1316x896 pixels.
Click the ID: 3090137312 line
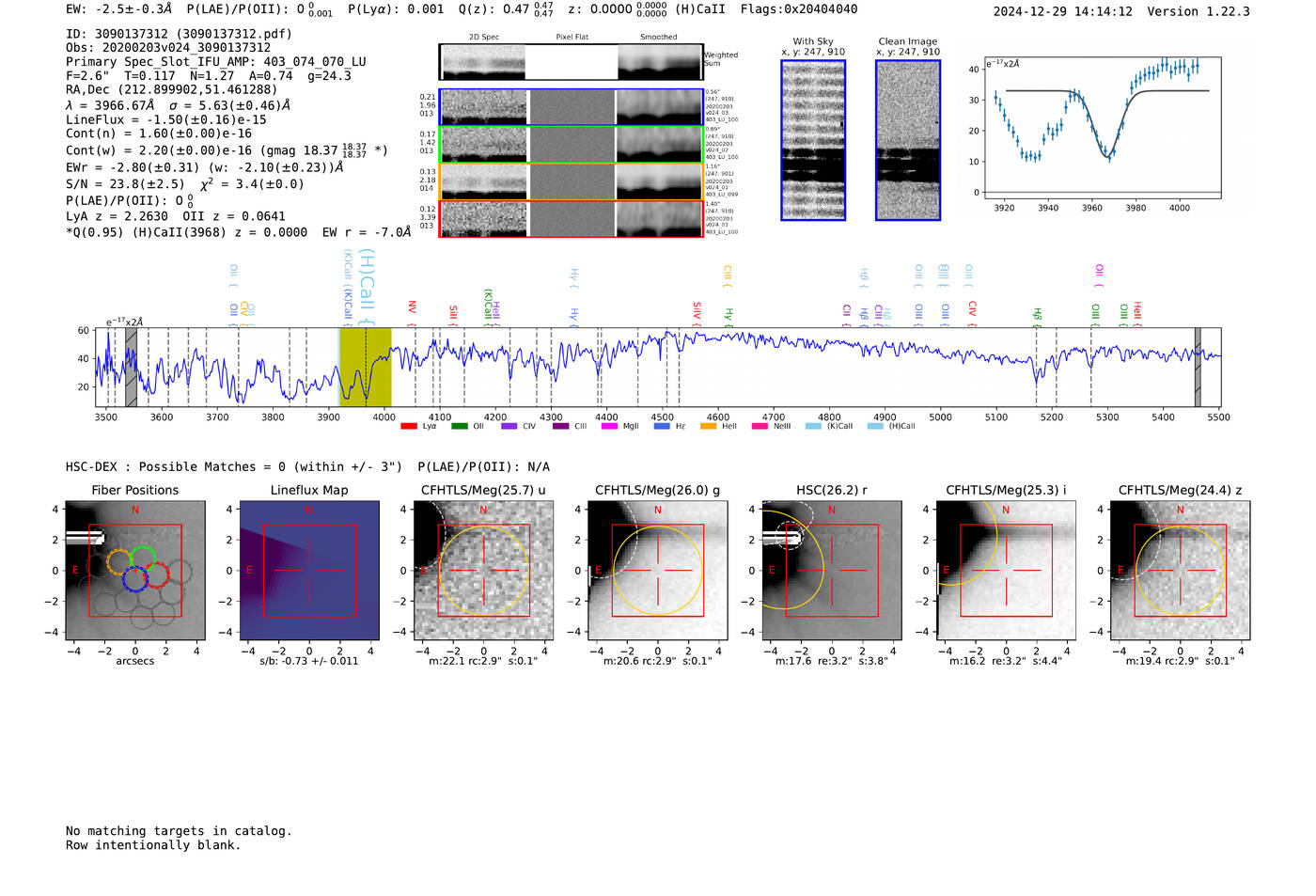179,34
